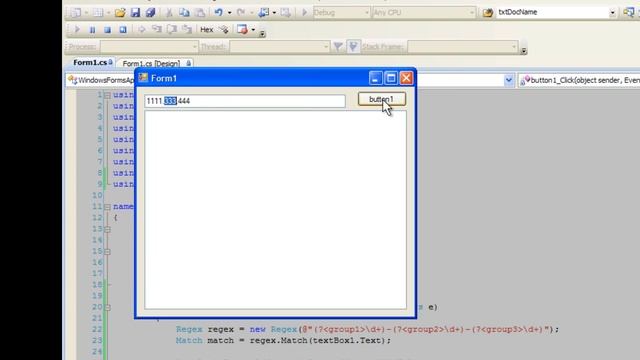Open the class selector dropdown arrow
Image resolution: width=640 pixels, height=360 pixels.
pos(509,80)
